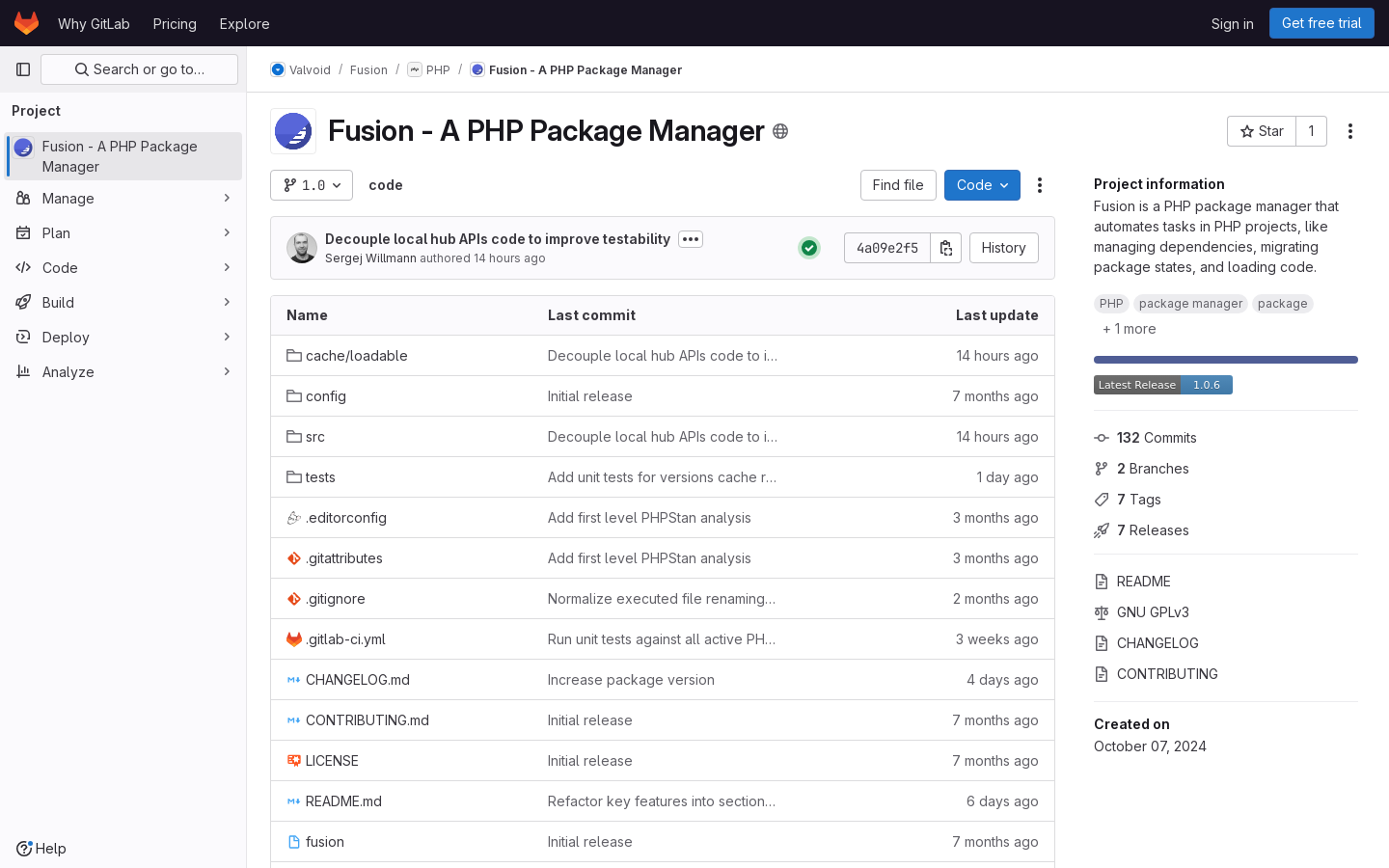Click the .editorconfig file icon
This screenshot has height=868, width=1389.
[x=294, y=518]
